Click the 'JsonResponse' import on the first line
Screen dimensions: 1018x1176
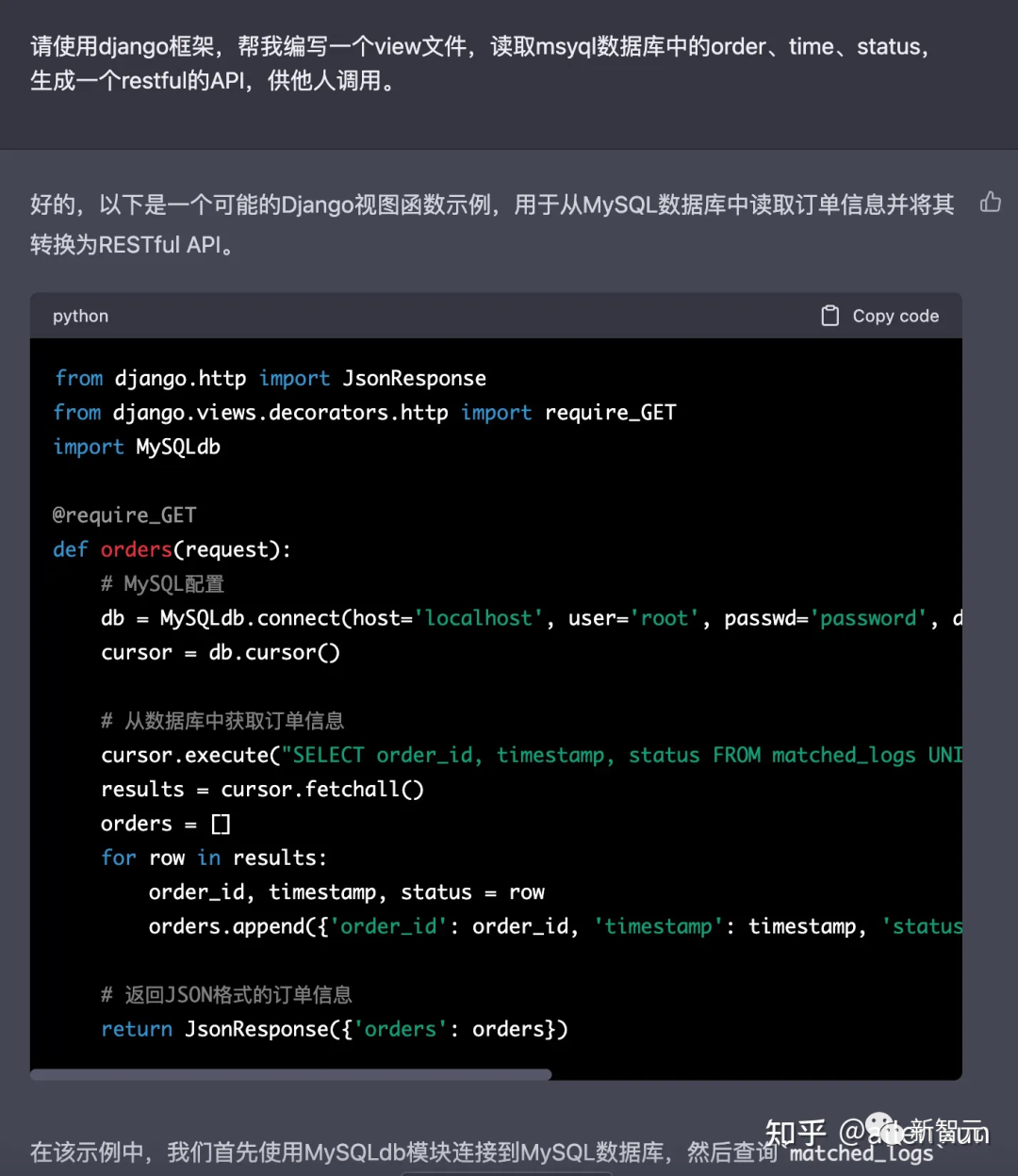pyautogui.click(x=414, y=378)
